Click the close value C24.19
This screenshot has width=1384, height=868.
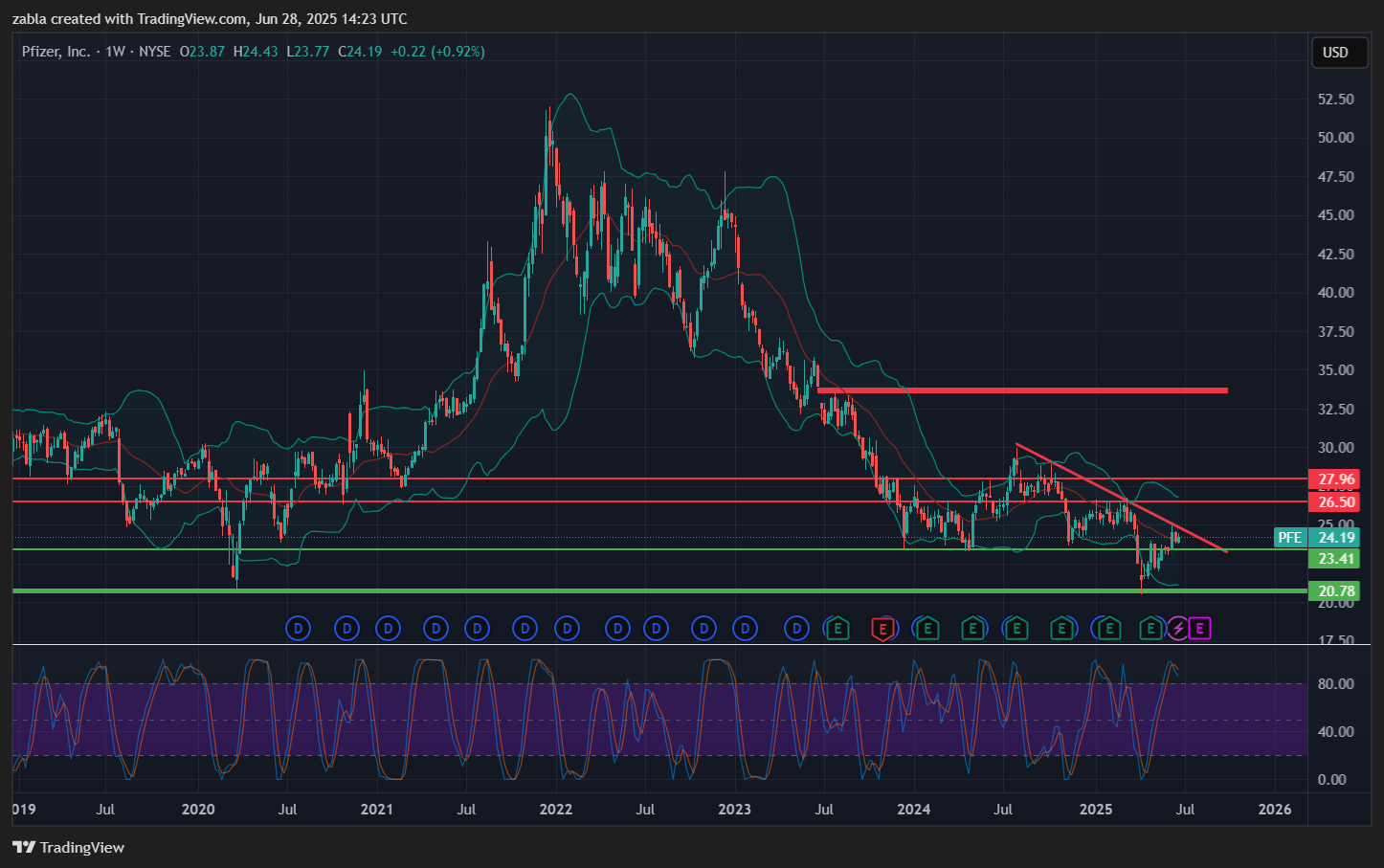360,52
